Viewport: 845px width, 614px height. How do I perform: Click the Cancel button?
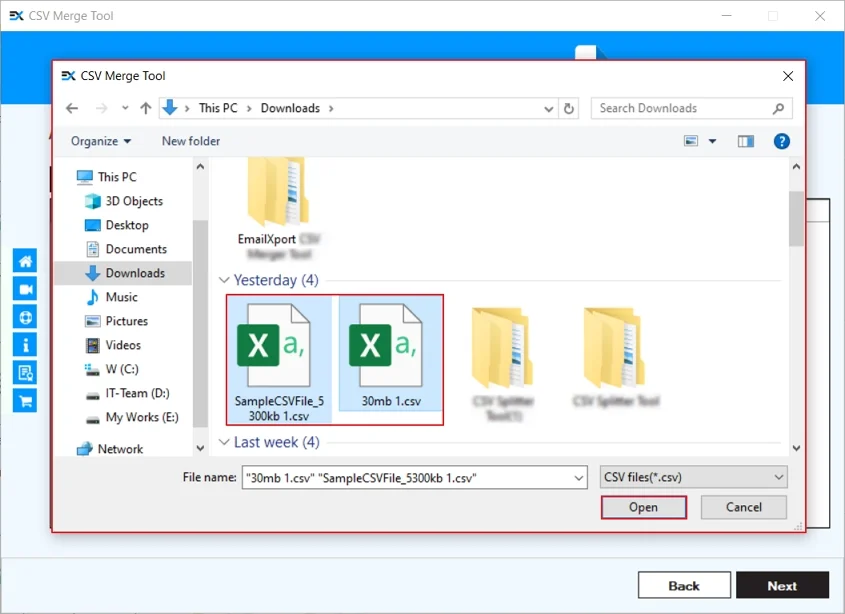[743, 507]
